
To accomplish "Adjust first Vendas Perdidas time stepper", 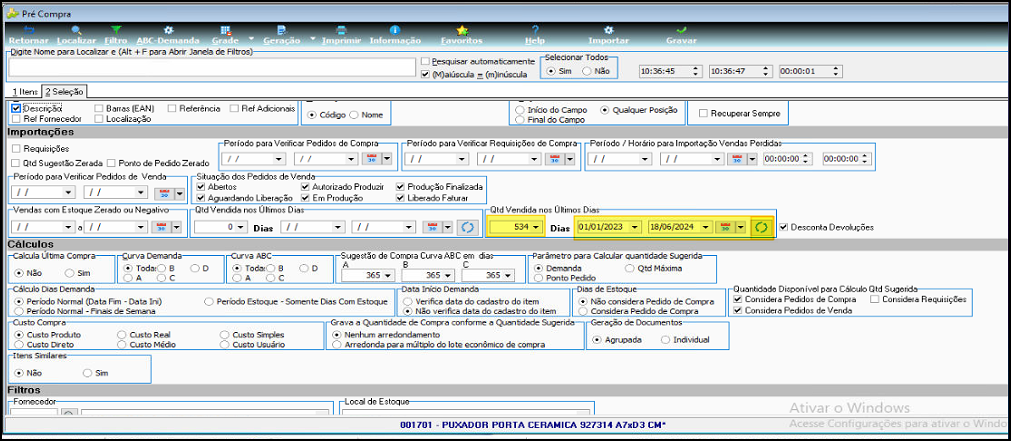I will pyautogui.click(x=805, y=159).
